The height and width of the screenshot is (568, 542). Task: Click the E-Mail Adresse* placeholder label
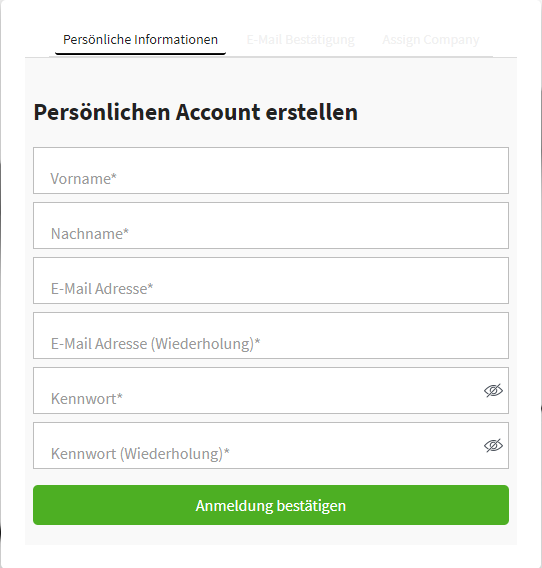point(102,289)
